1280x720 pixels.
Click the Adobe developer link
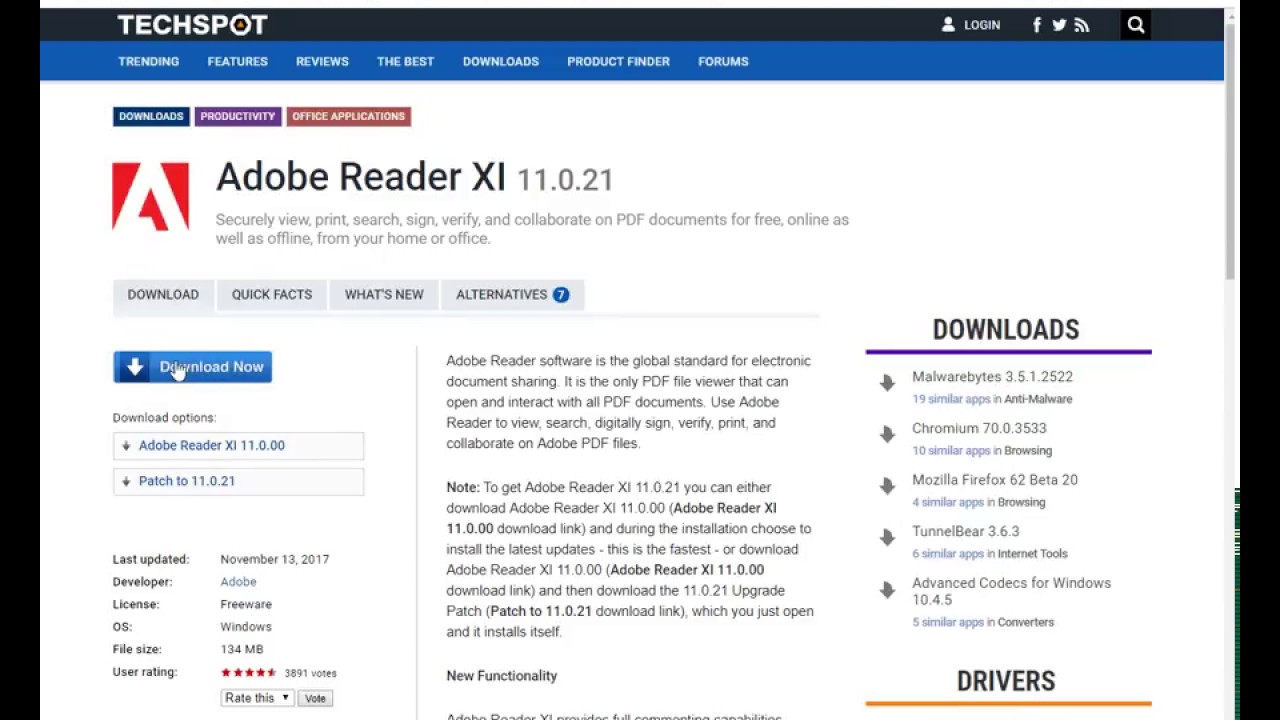238,582
